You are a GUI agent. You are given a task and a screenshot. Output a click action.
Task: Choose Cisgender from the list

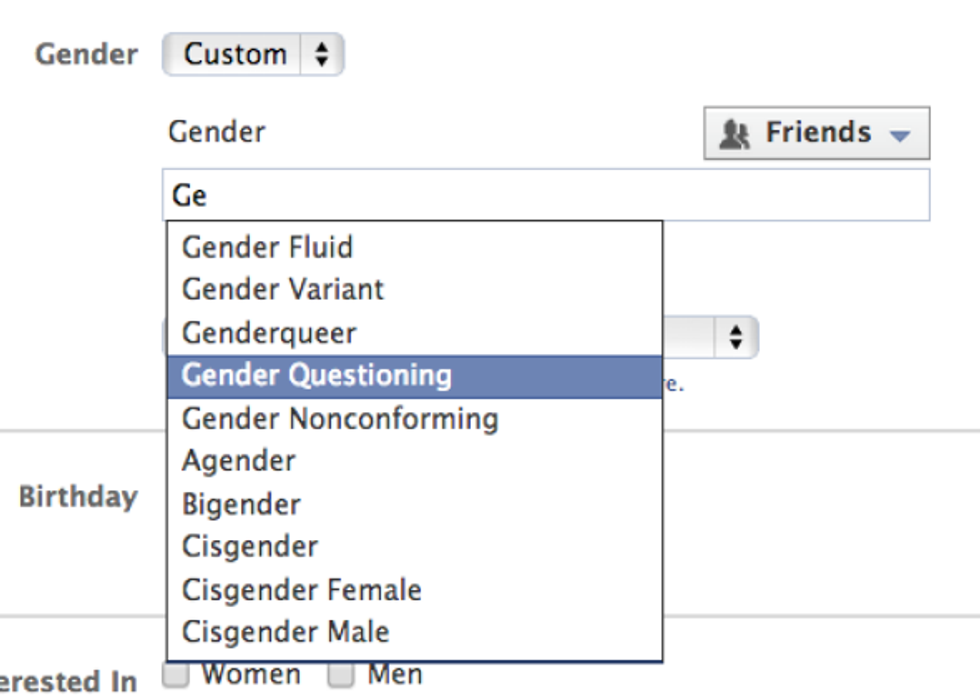[x=250, y=547]
